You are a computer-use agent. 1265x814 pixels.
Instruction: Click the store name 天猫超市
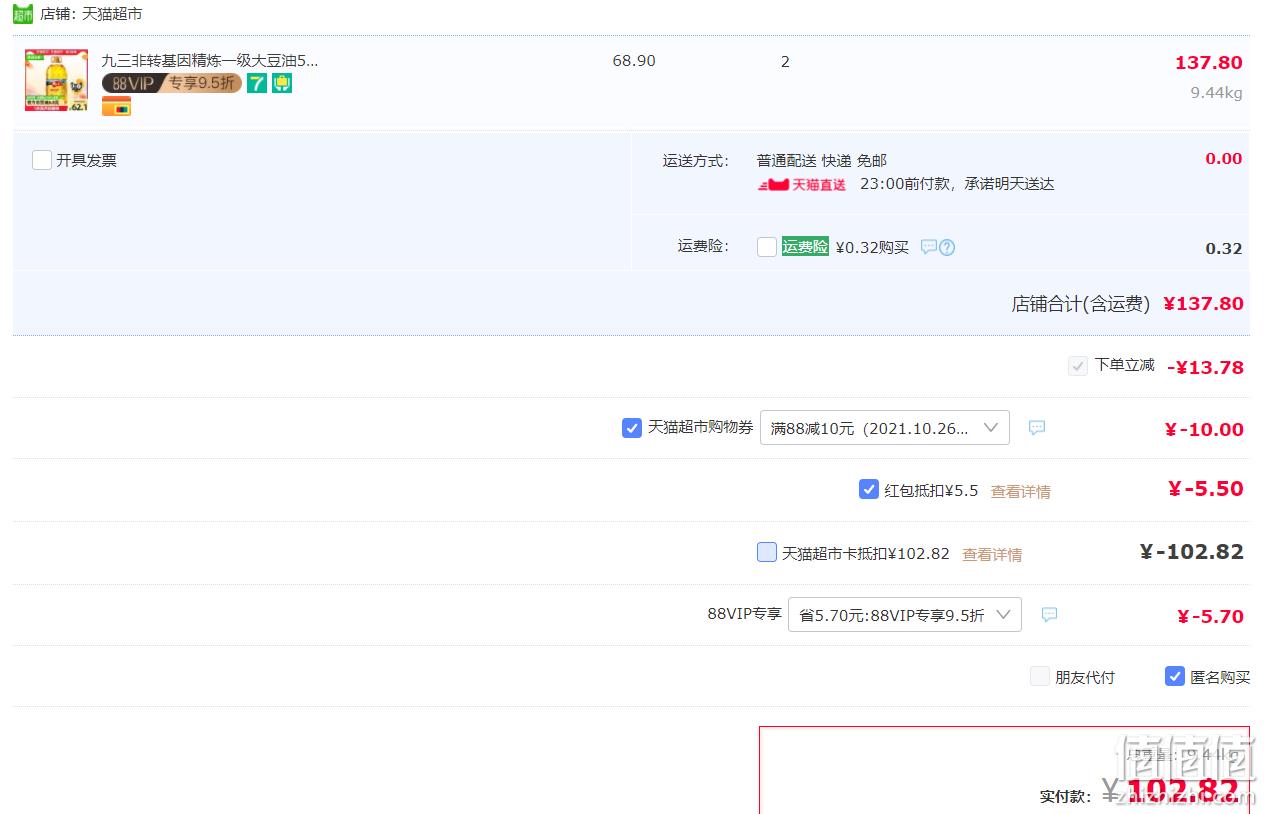112,14
